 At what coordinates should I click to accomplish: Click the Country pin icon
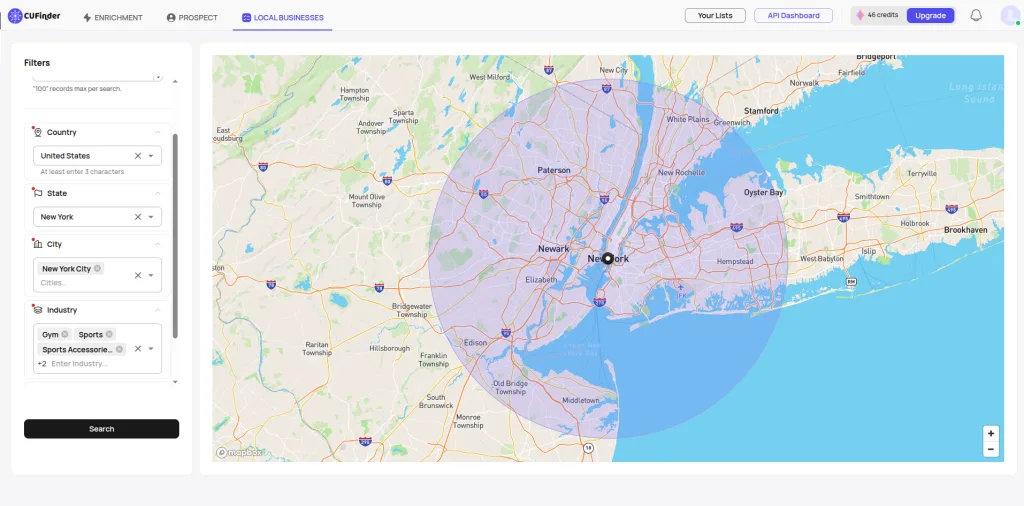37,133
